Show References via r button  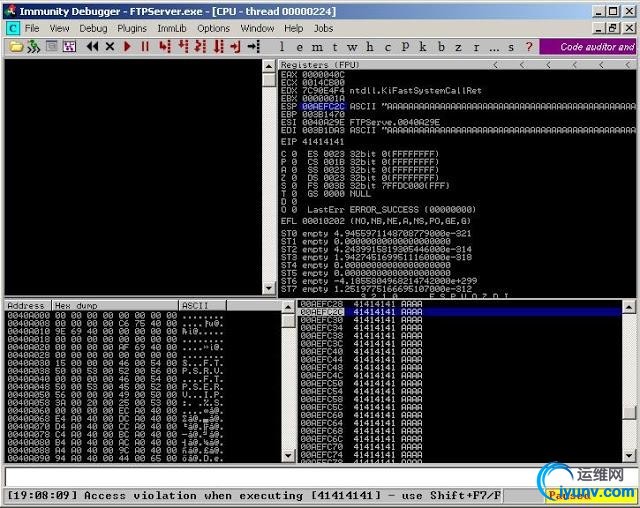coord(476,47)
